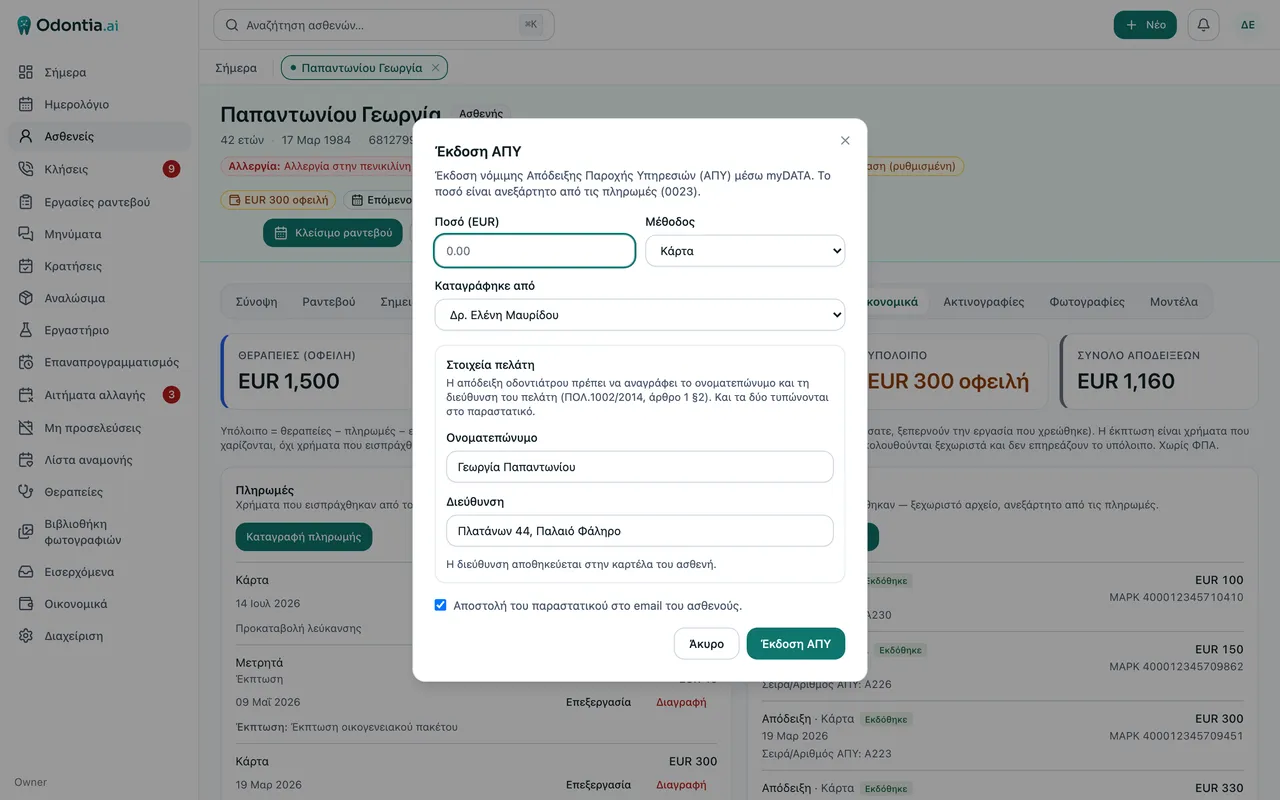This screenshot has width=1280, height=800.
Task: Switch to the Μοντέλα tab
Action: (x=1173, y=301)
